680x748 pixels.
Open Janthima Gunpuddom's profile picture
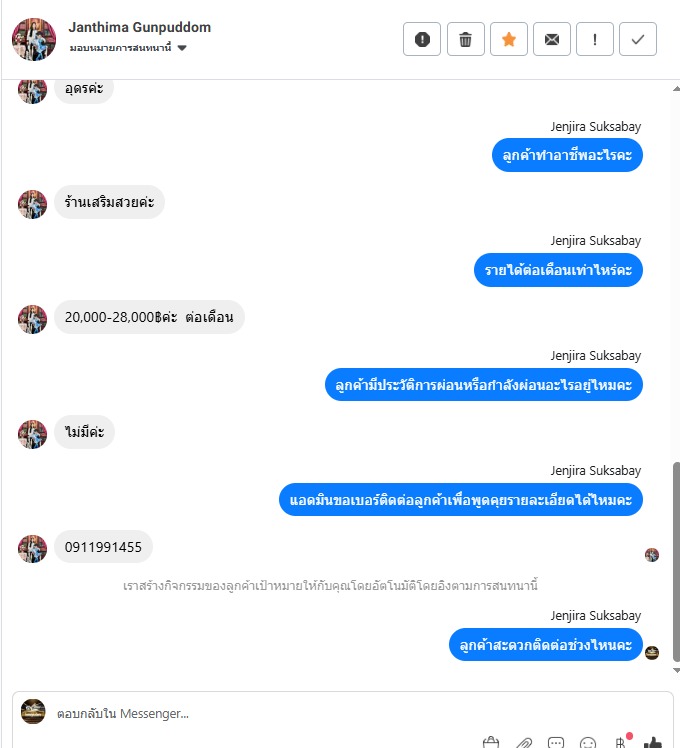point(34,40)
